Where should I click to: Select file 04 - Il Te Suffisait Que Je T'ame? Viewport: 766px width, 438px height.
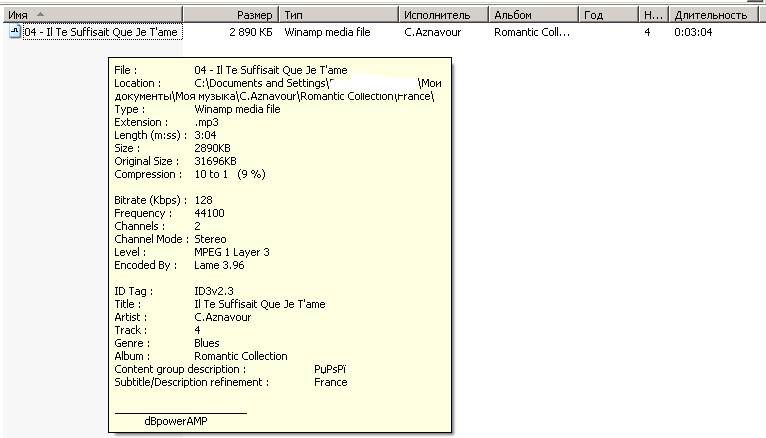[x=101, y=32]
